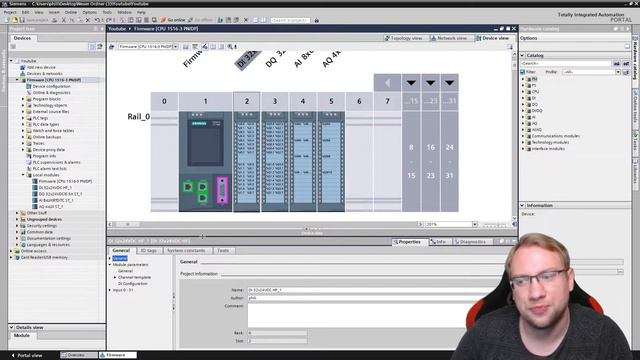Open the Texts tab in properties
The image size is (640, 360).
[x=223, y=250]
